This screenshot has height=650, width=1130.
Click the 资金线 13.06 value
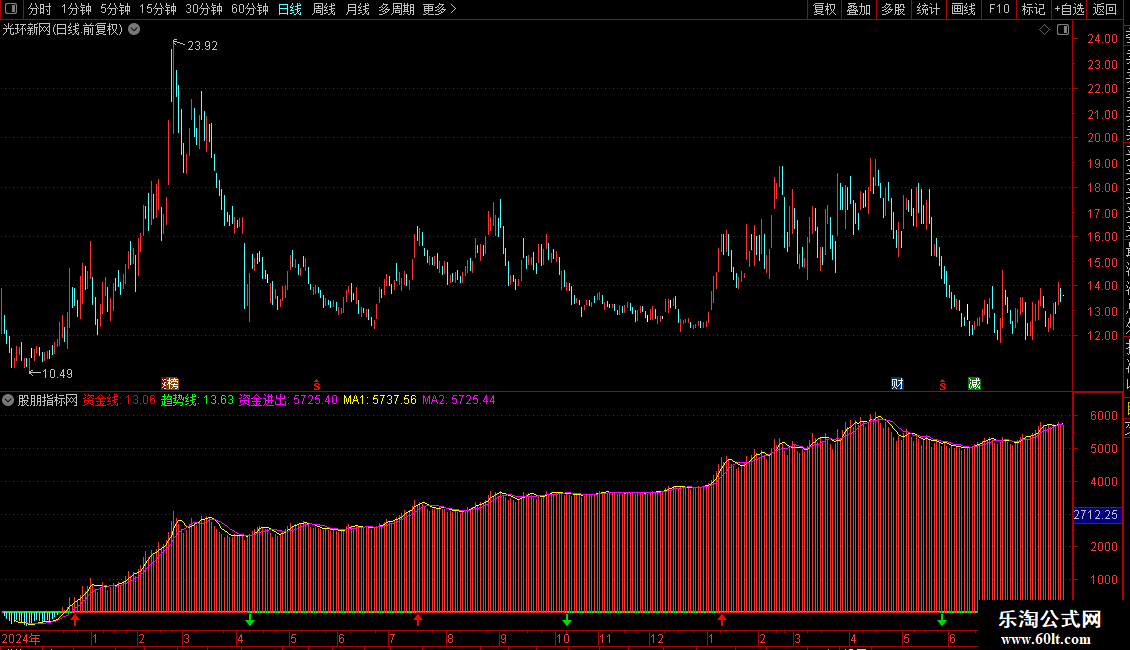[x=119, y=400]
